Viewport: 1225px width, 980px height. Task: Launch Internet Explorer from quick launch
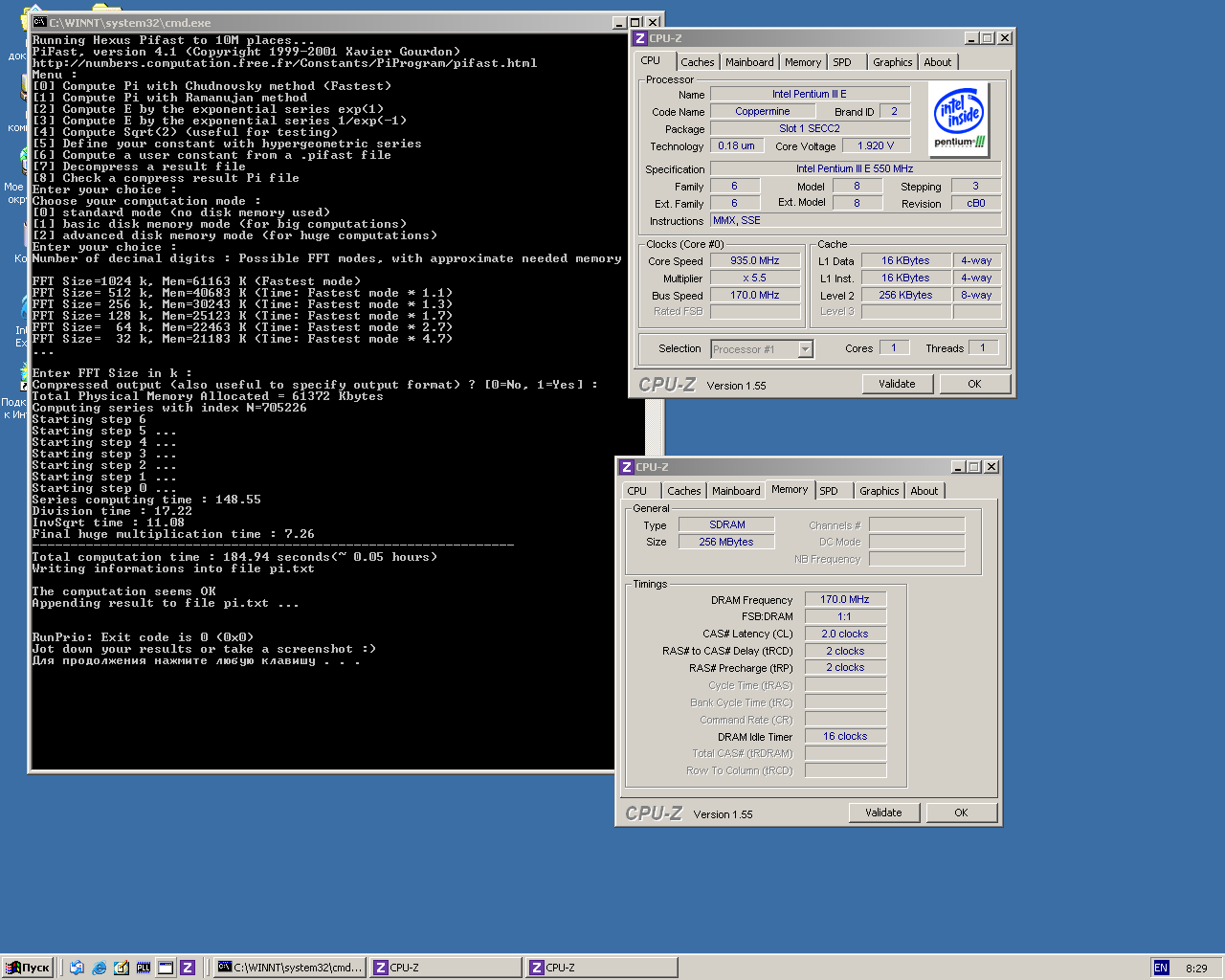tap(99, 968)
